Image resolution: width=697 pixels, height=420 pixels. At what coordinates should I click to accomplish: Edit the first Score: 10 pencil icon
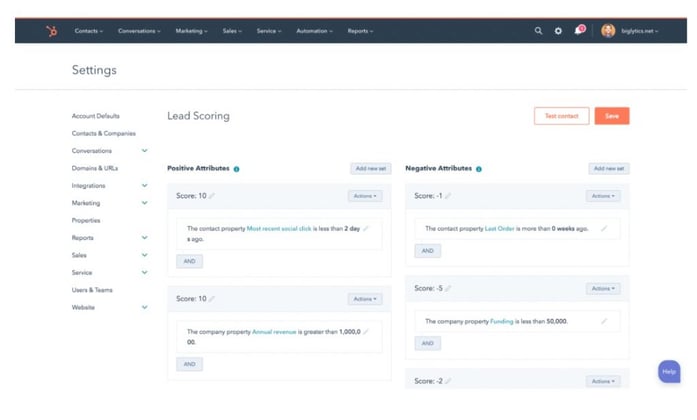(x=212, y=196)
